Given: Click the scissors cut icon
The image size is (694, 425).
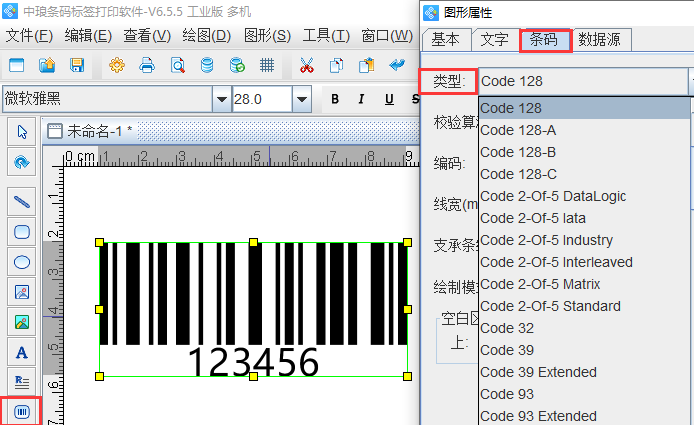Looking at the screenshot, I should point(307,66).
